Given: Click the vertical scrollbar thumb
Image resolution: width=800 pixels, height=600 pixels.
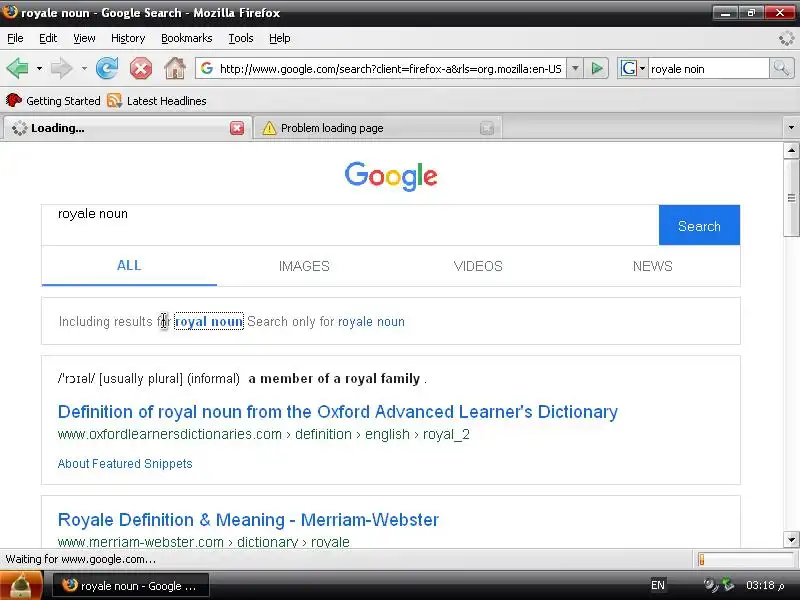Looking at the screenshot, I should pyautogui.click(x=791, y=198).
